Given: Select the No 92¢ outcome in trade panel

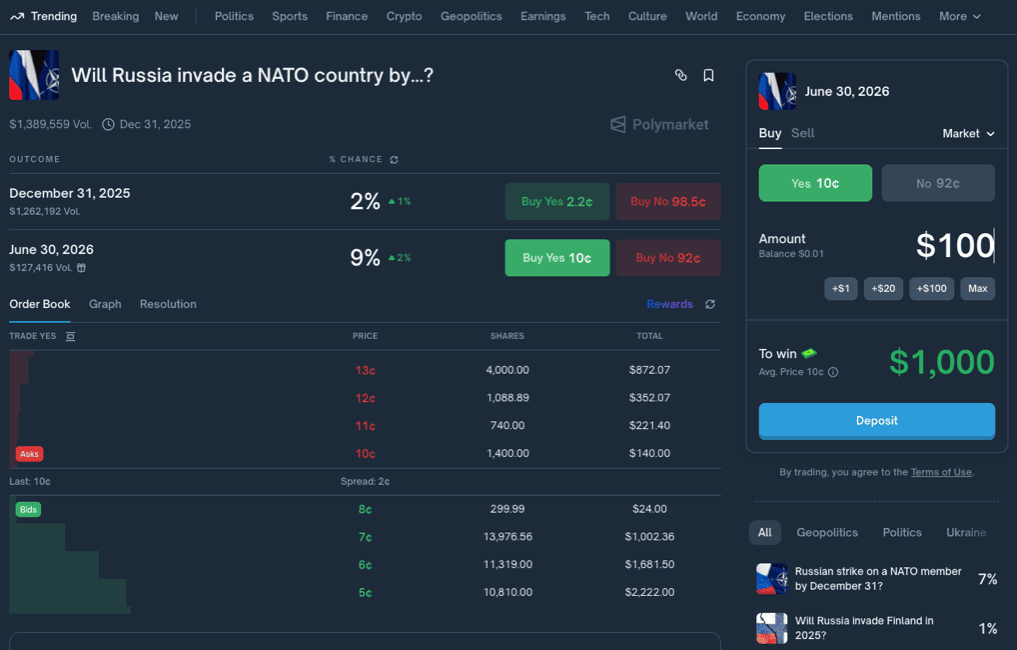Looking at the screenshot, I should pyautogui.click(x=937, y=183).
